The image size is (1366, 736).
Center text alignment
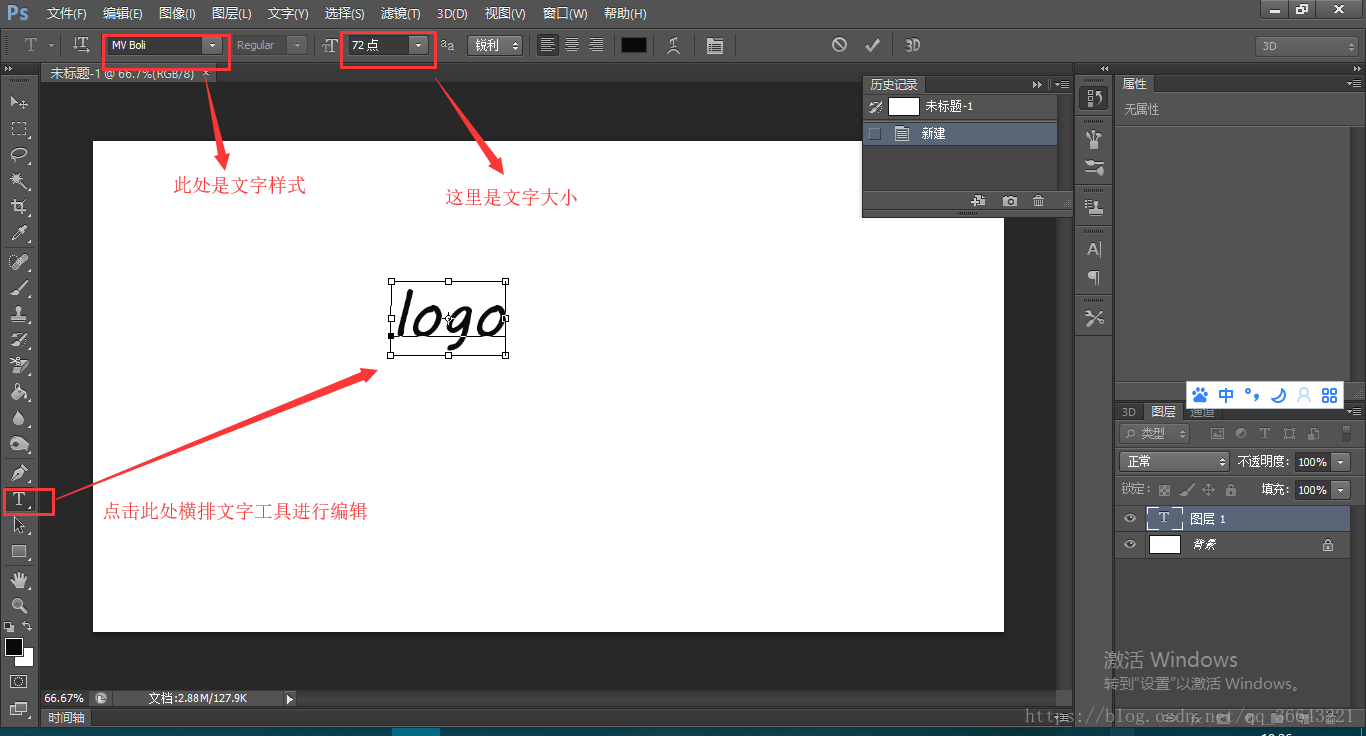572,45
